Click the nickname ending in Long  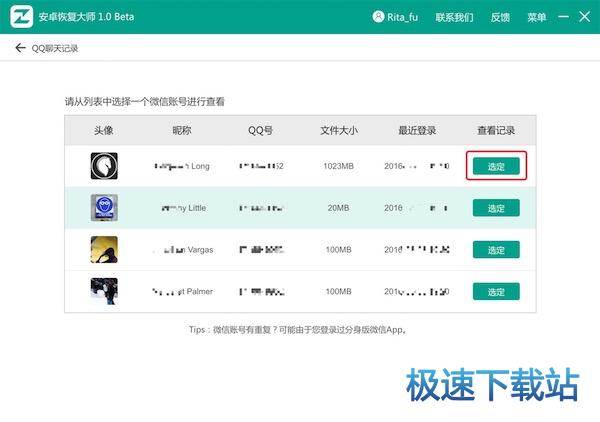click(182, 166)
